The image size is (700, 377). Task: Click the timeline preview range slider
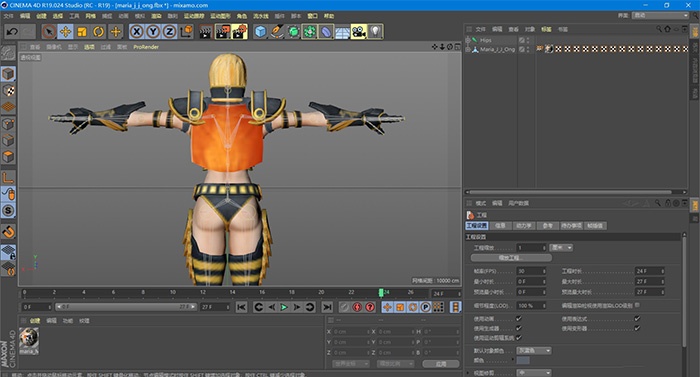[x=125, y=307]
